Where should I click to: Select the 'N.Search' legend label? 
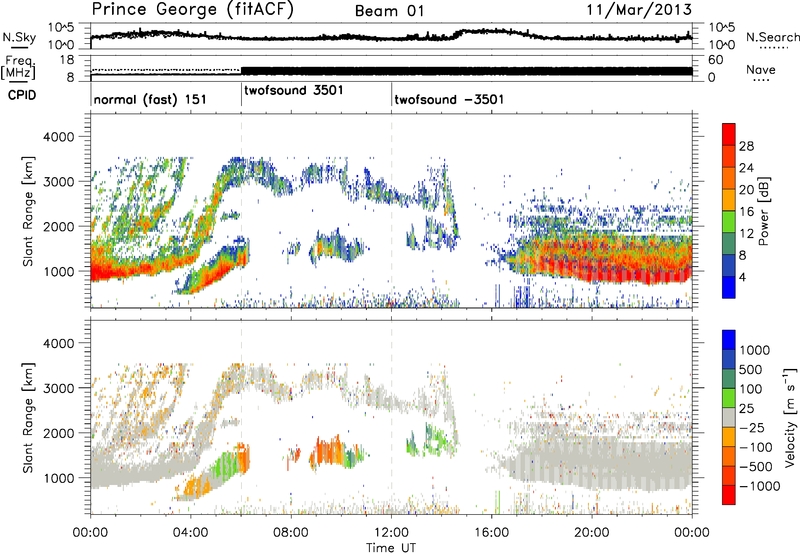pyautogui.click(x=772, y=37)
